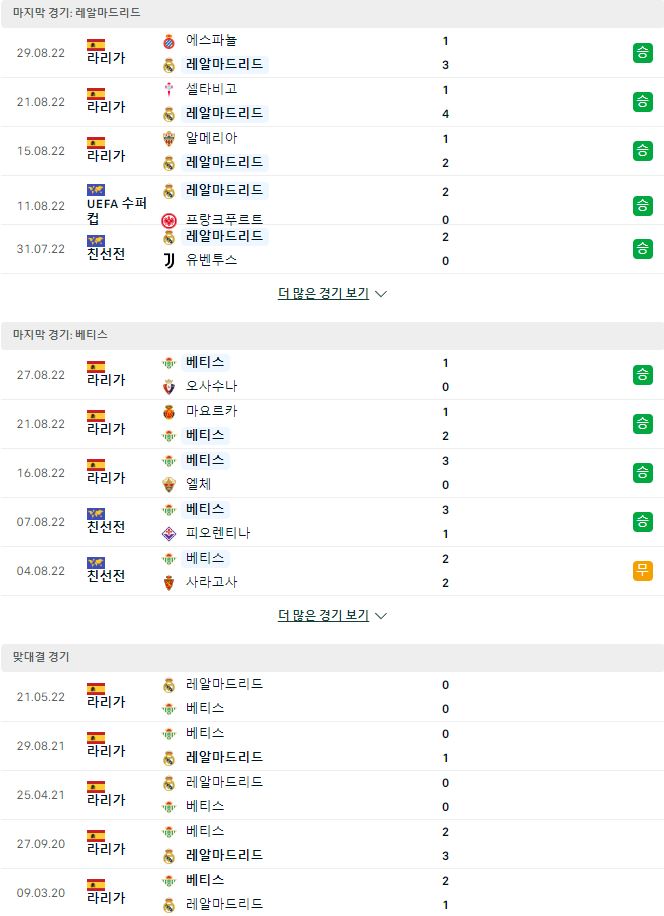Click the Mallorca crest icon
Image resolution: width=664 pixels, height=916 pixels.
169,412
